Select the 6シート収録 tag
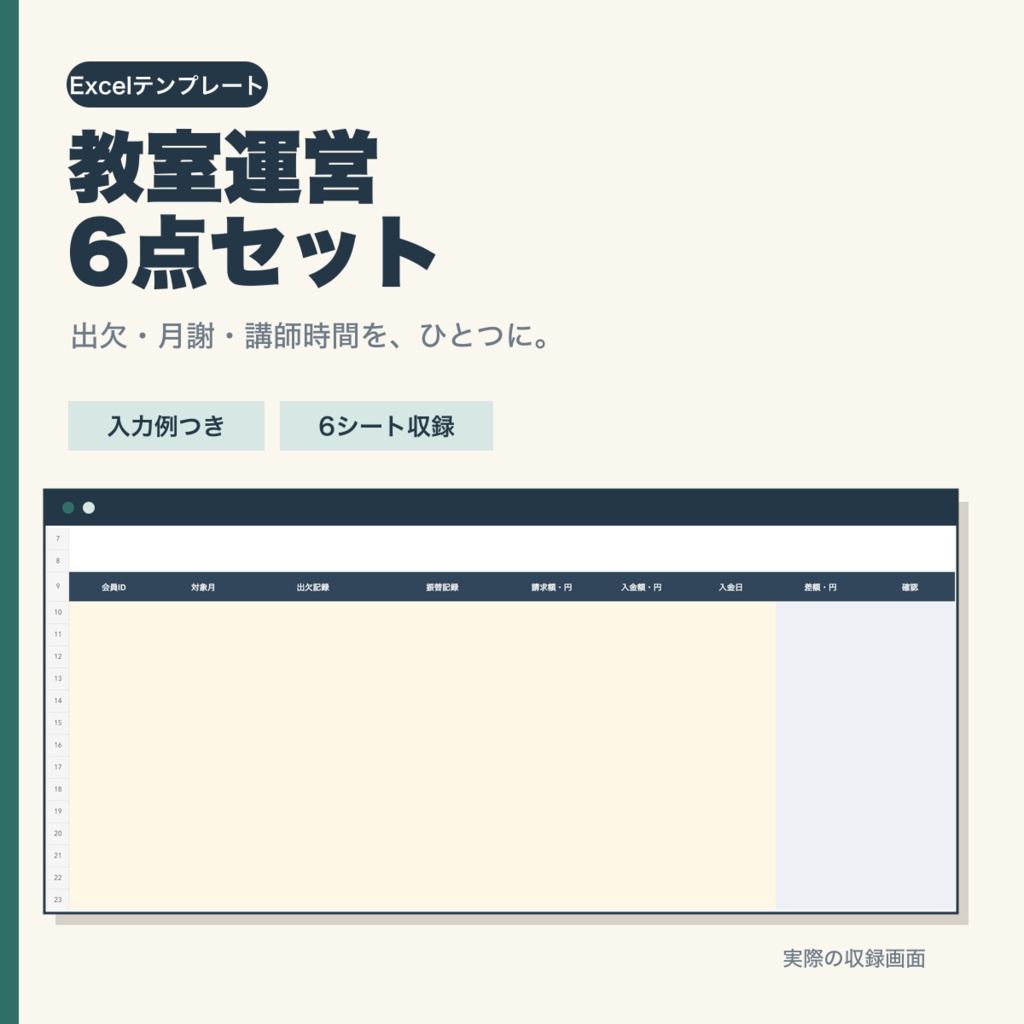The image size is (1024, 1024). tap(386, 426)
